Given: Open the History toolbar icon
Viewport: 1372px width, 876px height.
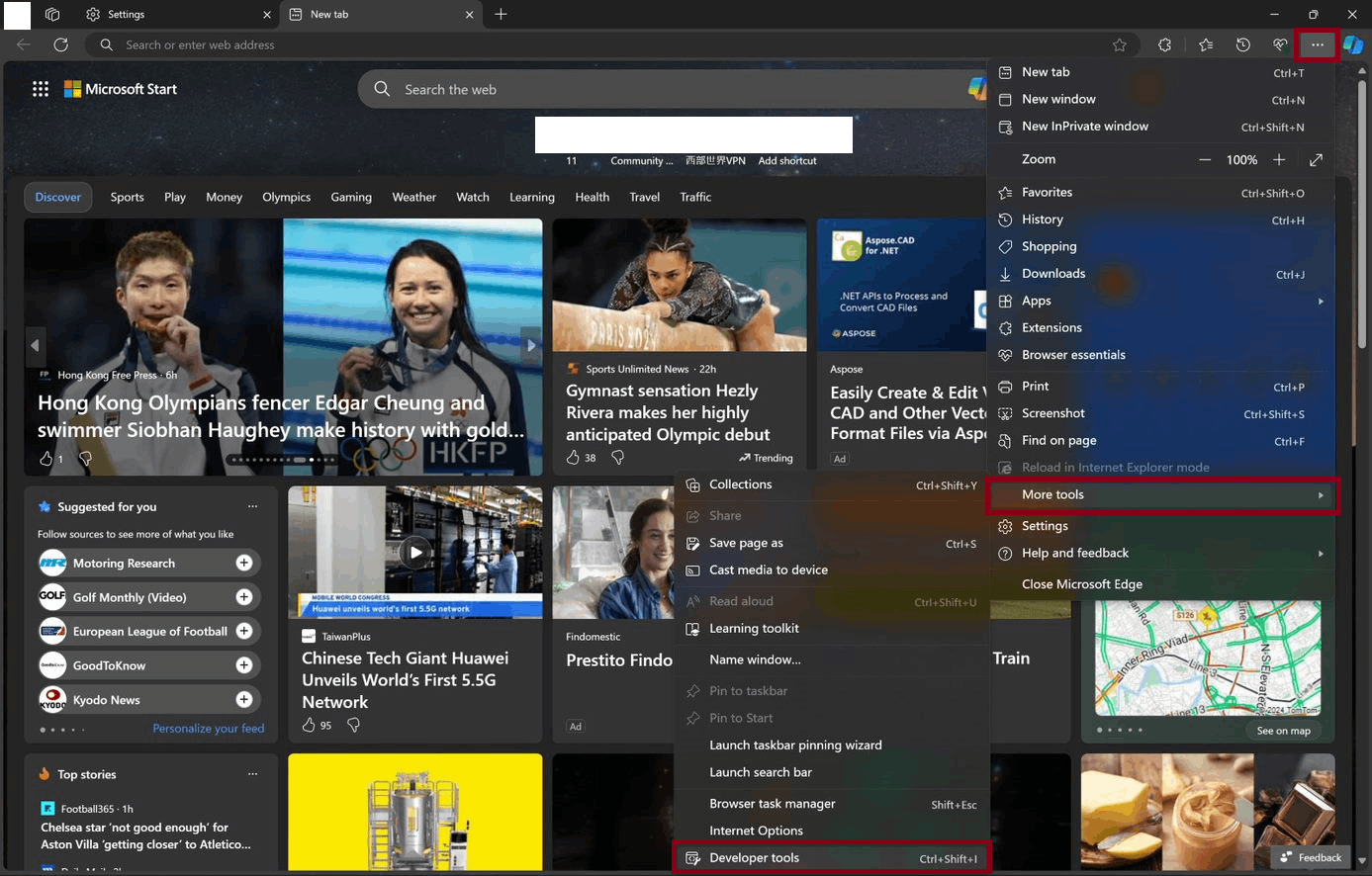Looking at the screenshot, I should [x=1243, y=44].
